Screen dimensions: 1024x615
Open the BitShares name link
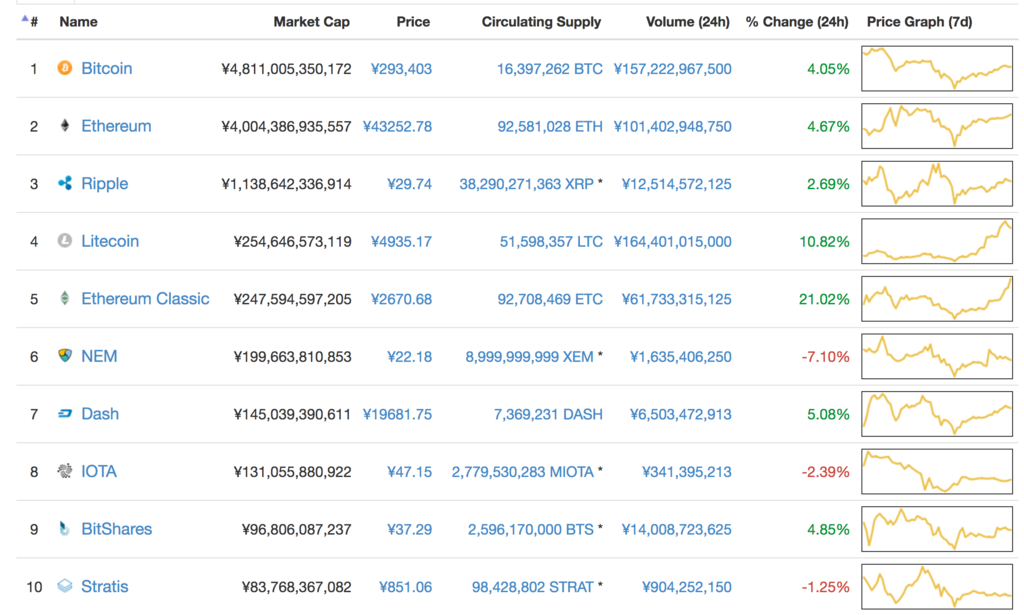pyautogui.click(x=116, y=529)
